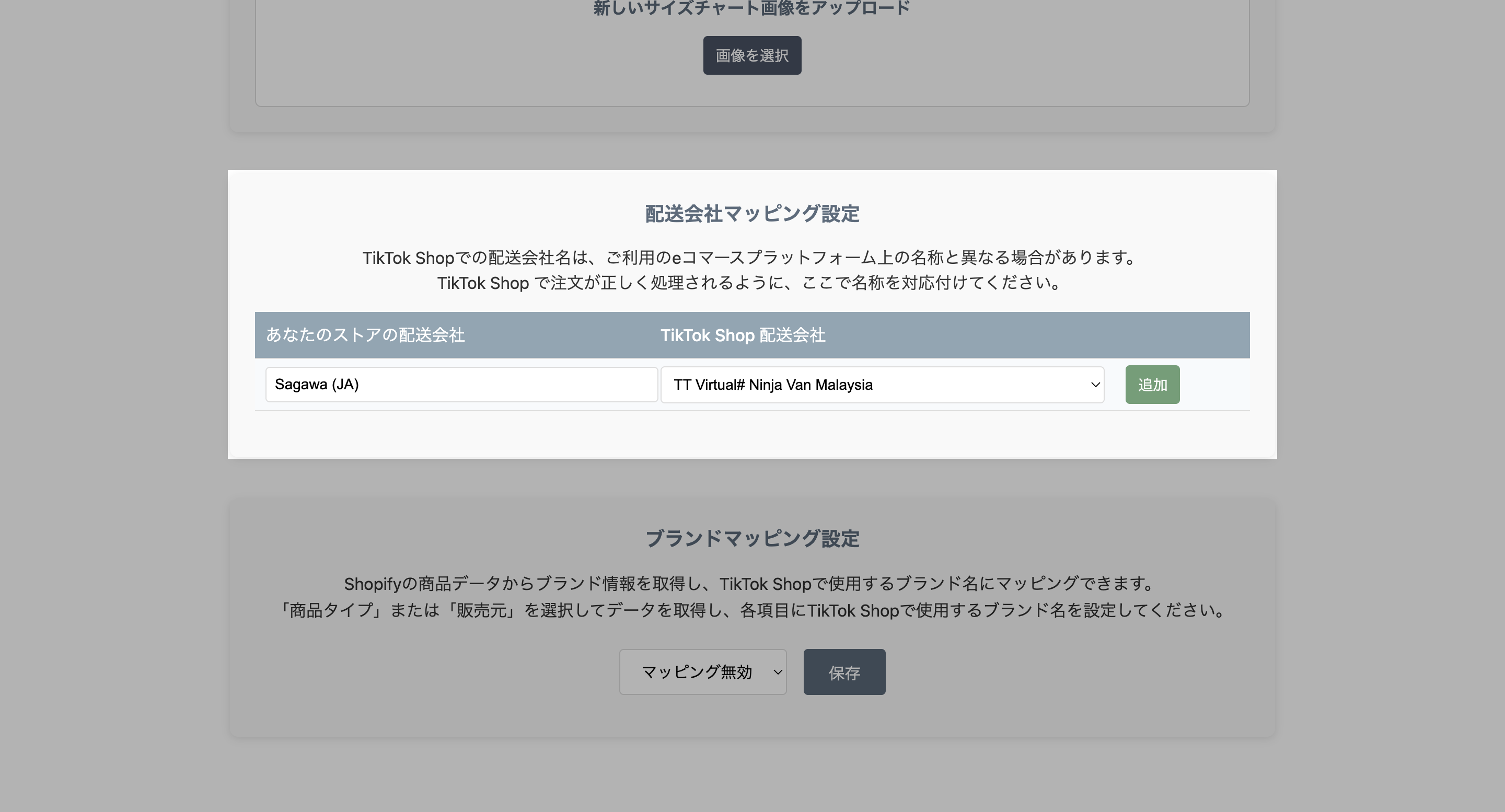Click the ブランドマッピング設定 heading
The height and width of the screenshot is (812, 1505).
point(751,538)
